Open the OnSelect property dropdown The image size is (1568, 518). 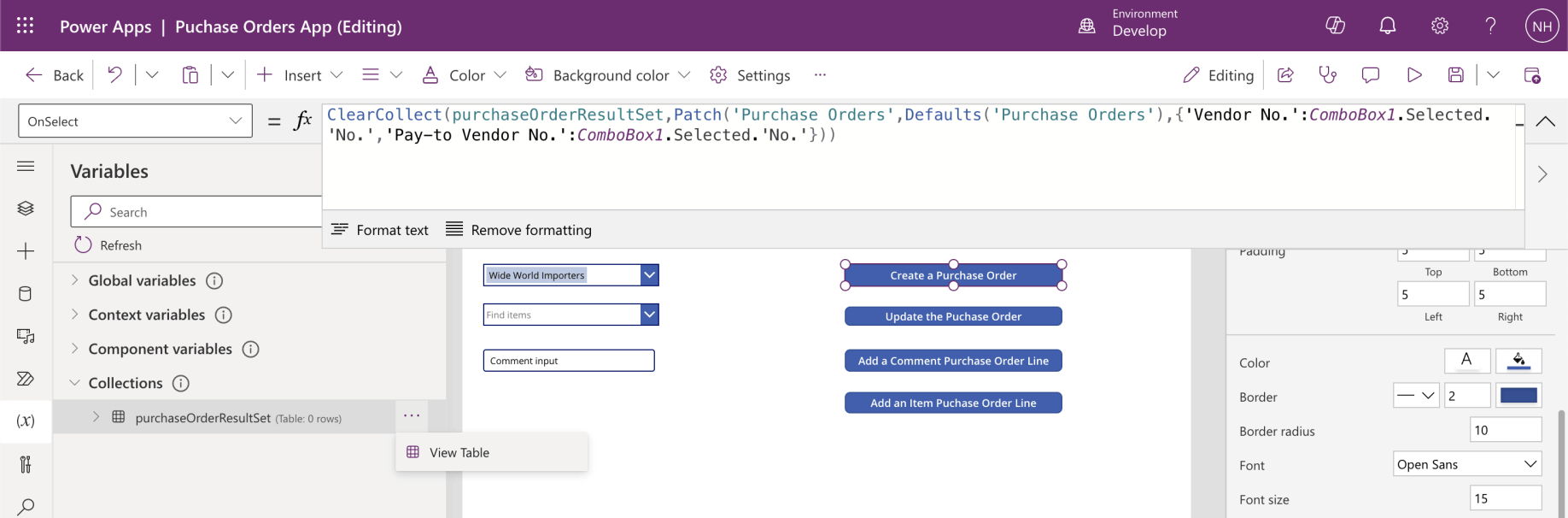click(135, 121)
